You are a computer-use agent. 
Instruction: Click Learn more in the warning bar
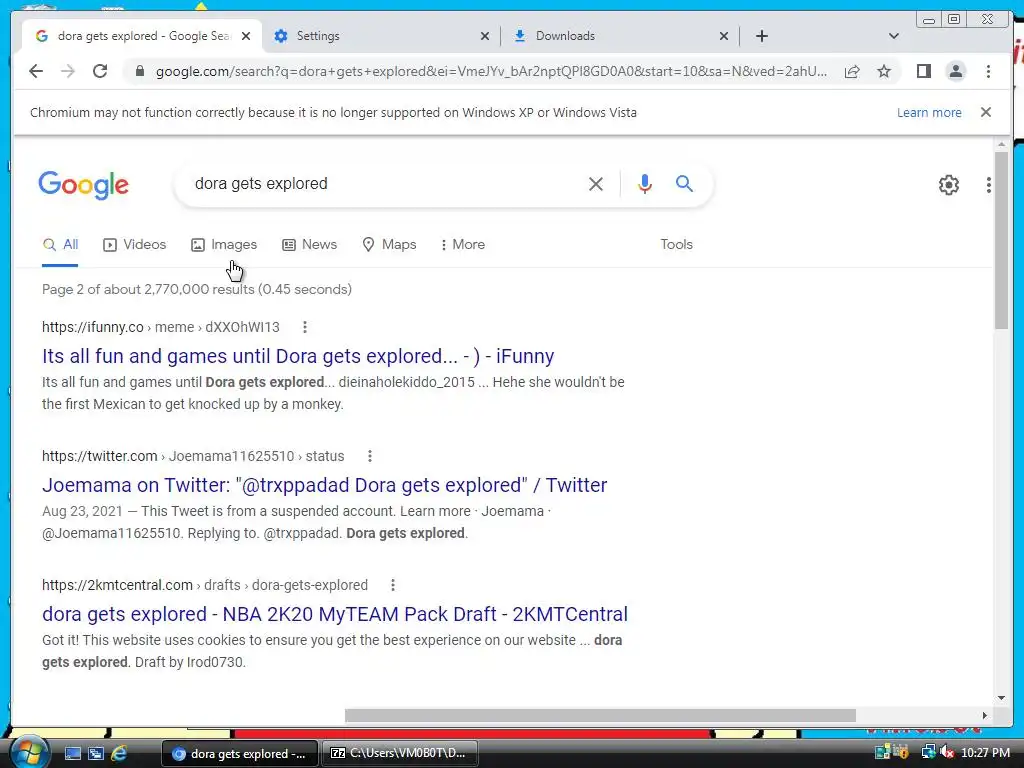[x=929, y=112]
